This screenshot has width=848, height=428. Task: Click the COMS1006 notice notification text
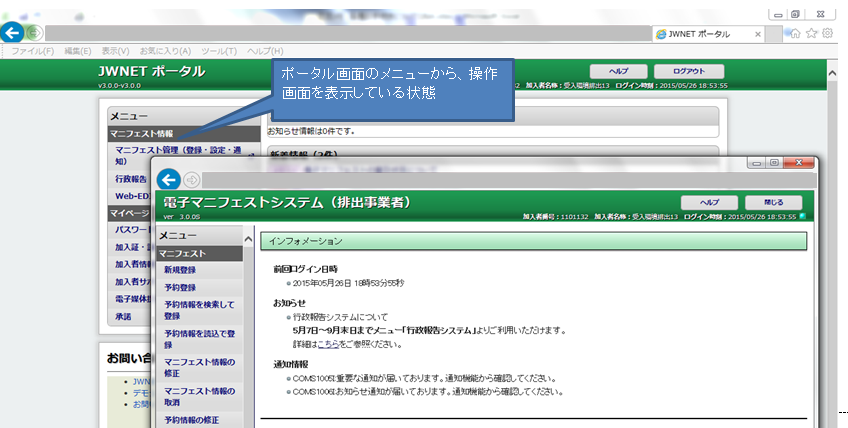click(x=428, y=392)
